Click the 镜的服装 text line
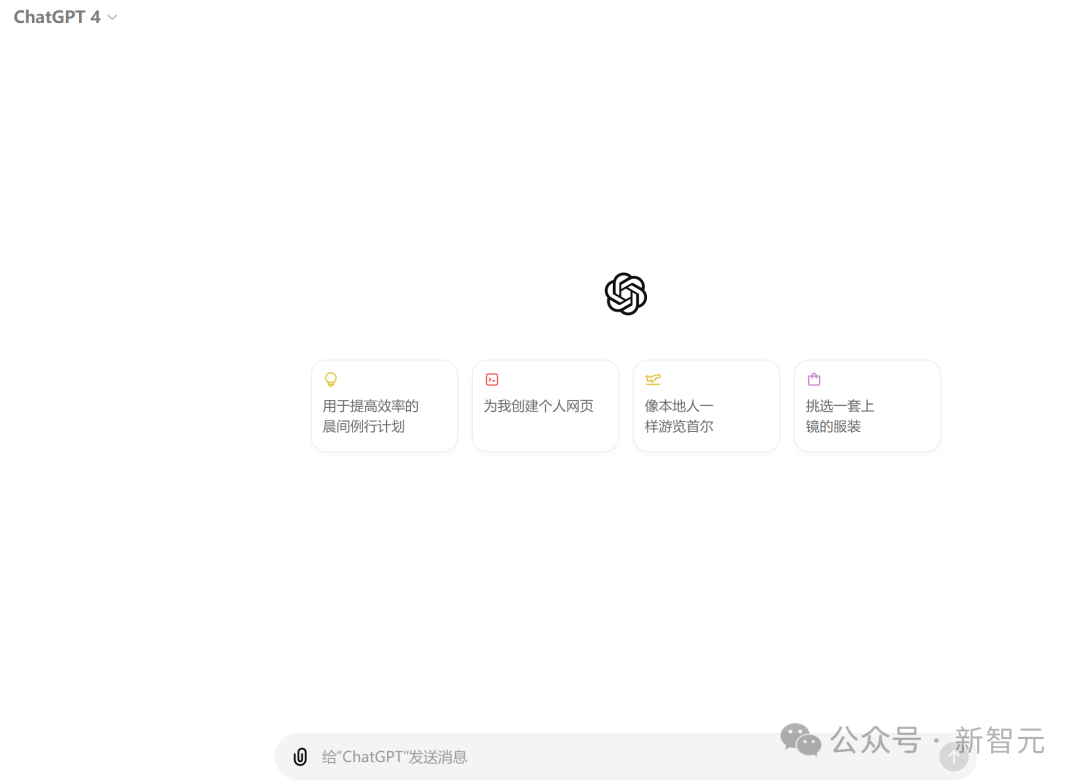 point(833,427)
